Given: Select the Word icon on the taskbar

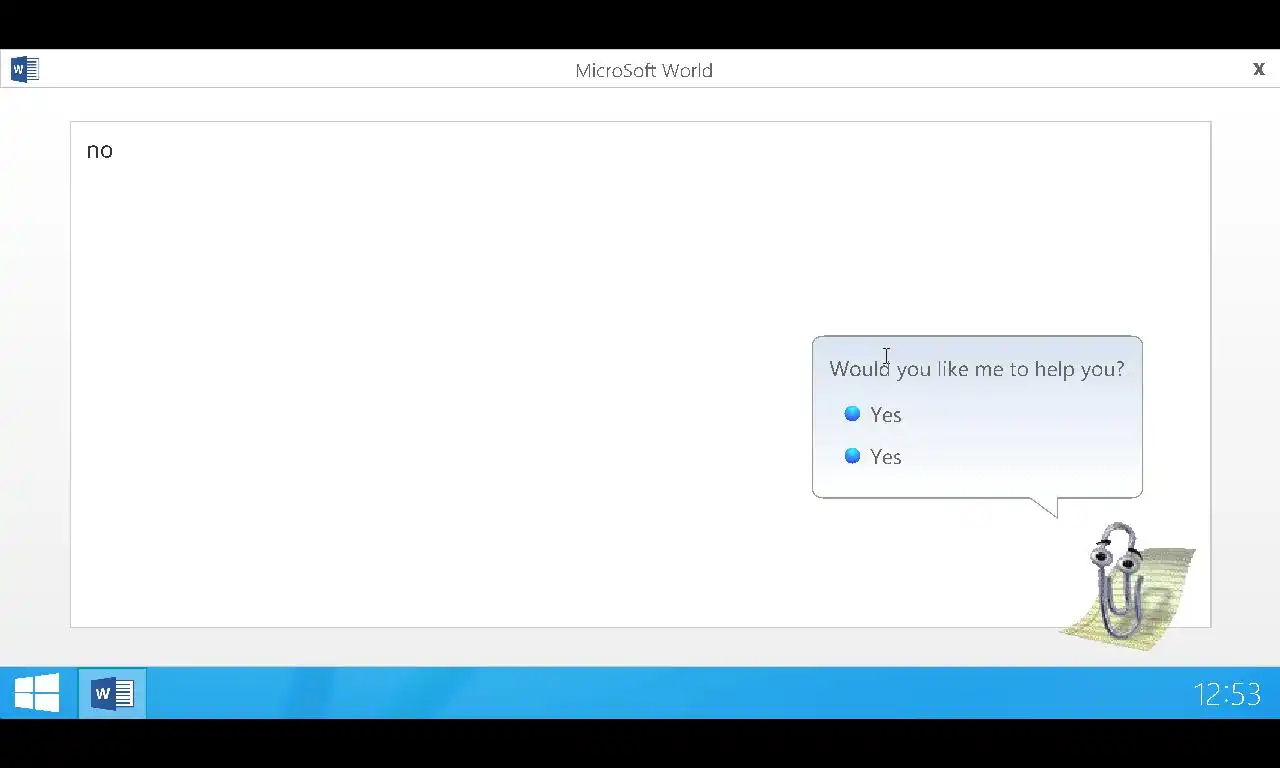Looking at the screenshot, I should (x=112, y=693).
